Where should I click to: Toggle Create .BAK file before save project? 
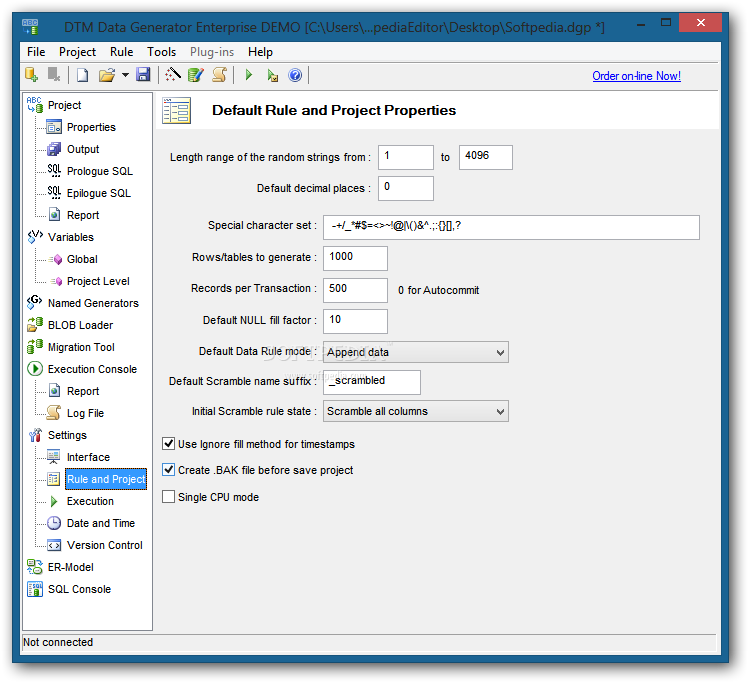169,470
